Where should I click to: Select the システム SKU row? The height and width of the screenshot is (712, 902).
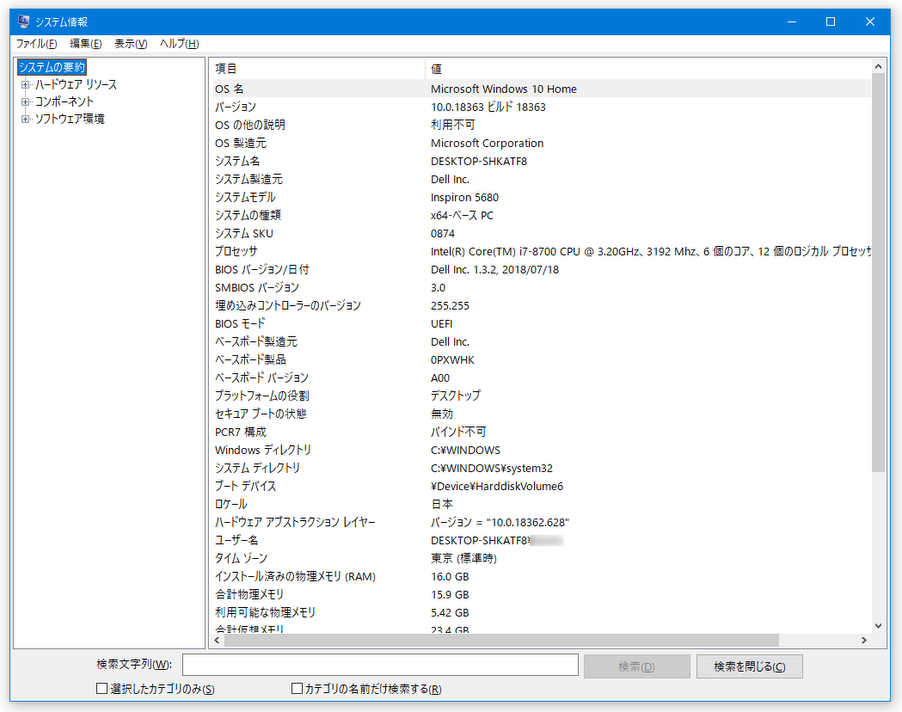coord(541,233)
